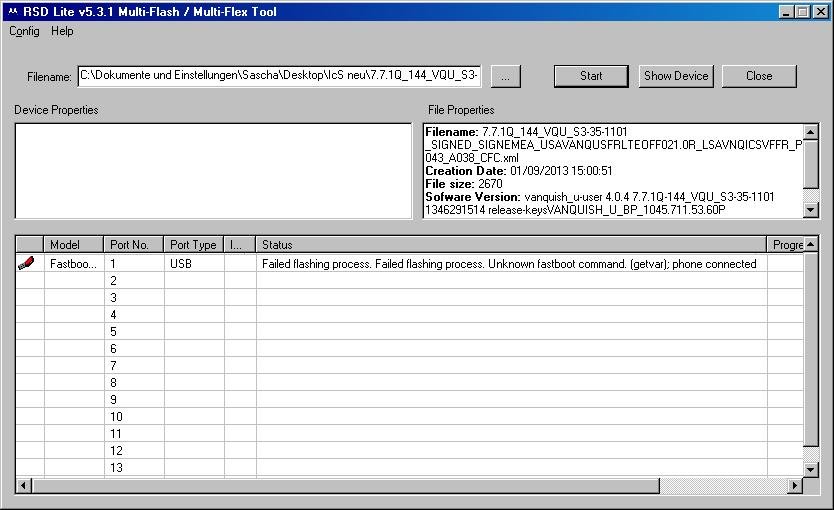Screen dimensions: 834x510
Task: Click the File Properties scrollbar thumb
Action: 811,164
